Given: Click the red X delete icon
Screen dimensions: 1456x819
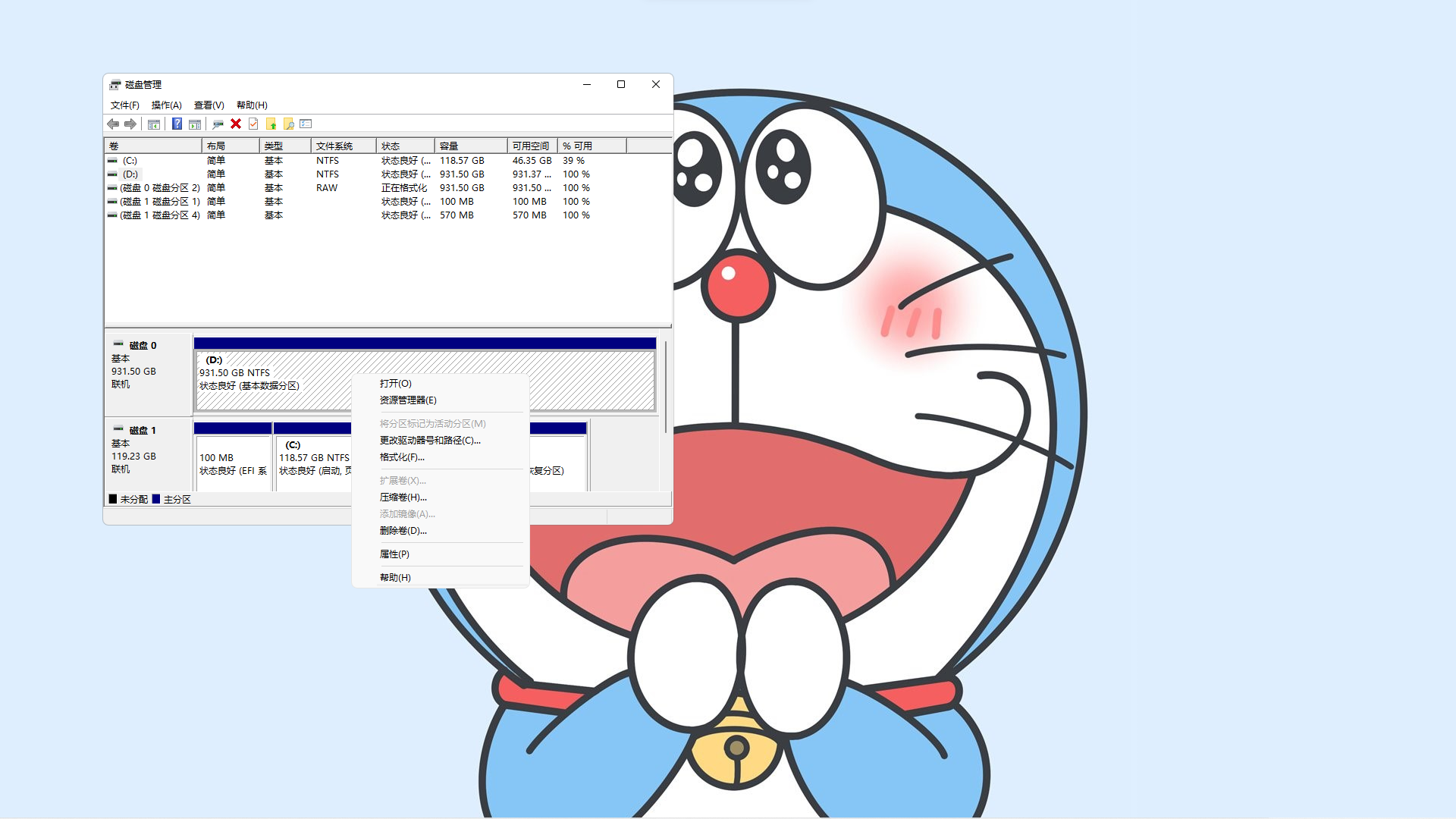Looking at the screenshot, I should tap(236, 124).
